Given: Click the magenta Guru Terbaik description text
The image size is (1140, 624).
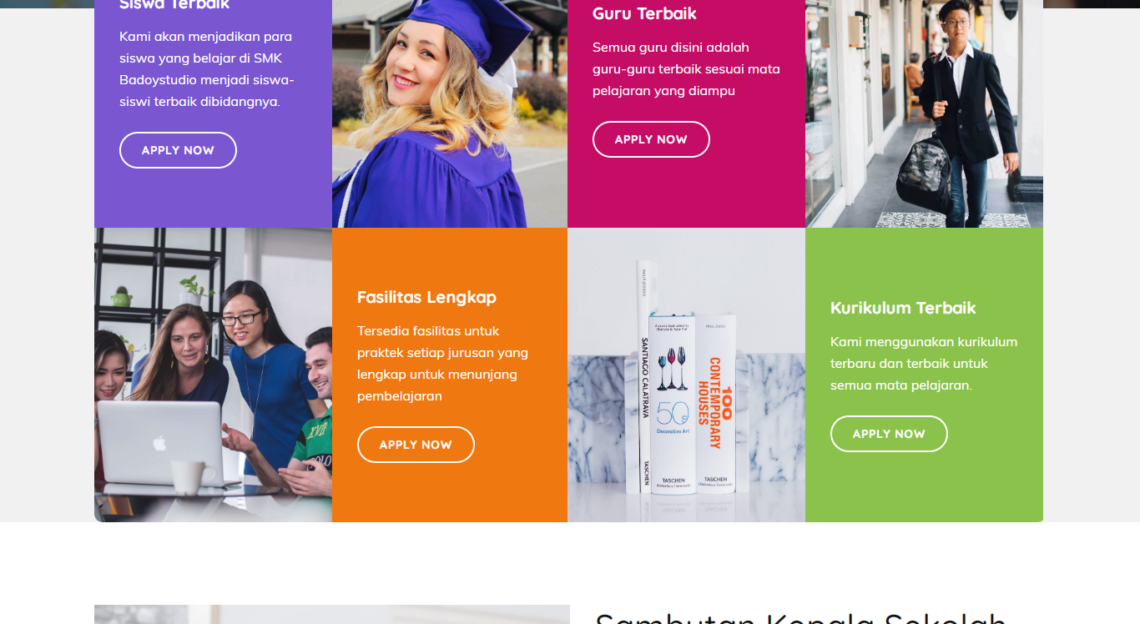Looking at the screenshot, I should (x=686, y=69).
